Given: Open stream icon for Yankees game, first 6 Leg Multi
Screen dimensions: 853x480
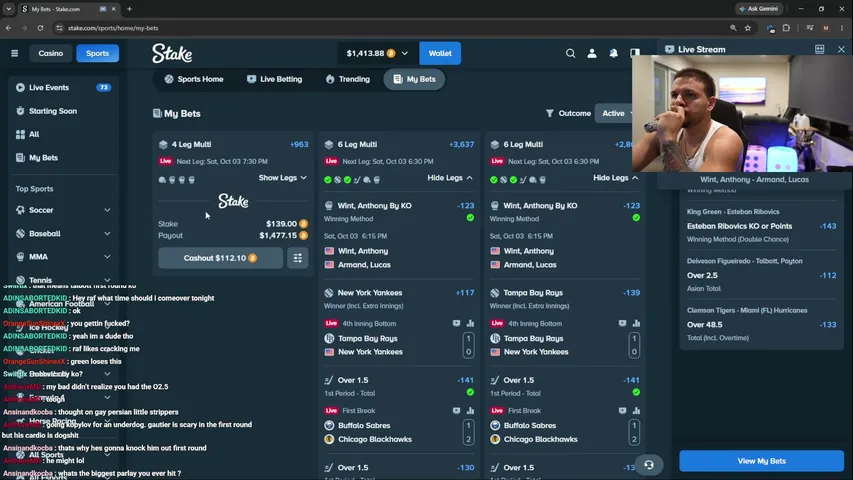Looking at the screenshot, I should 456,323.
